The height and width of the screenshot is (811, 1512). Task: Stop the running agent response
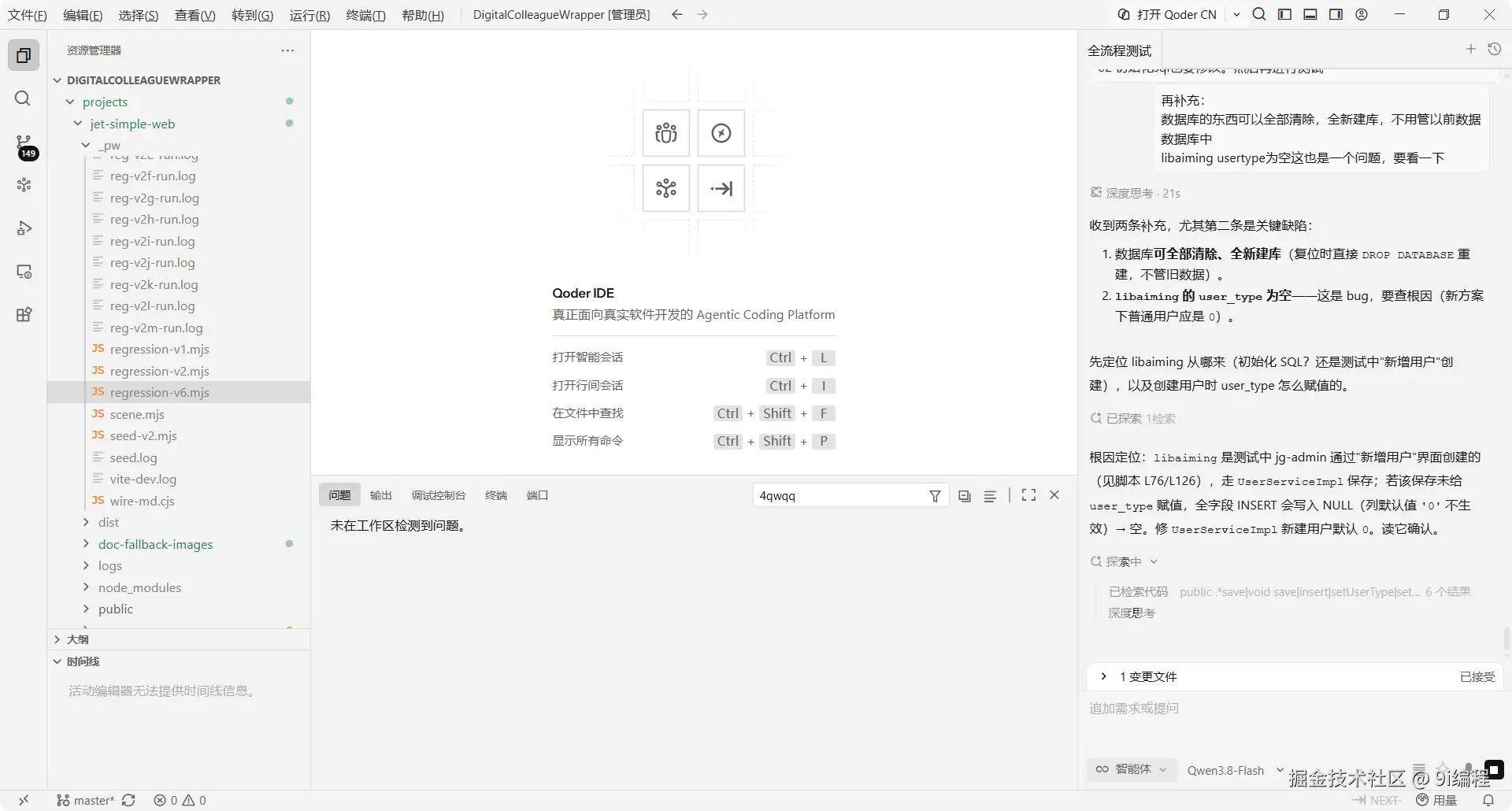coord(1494,769)
